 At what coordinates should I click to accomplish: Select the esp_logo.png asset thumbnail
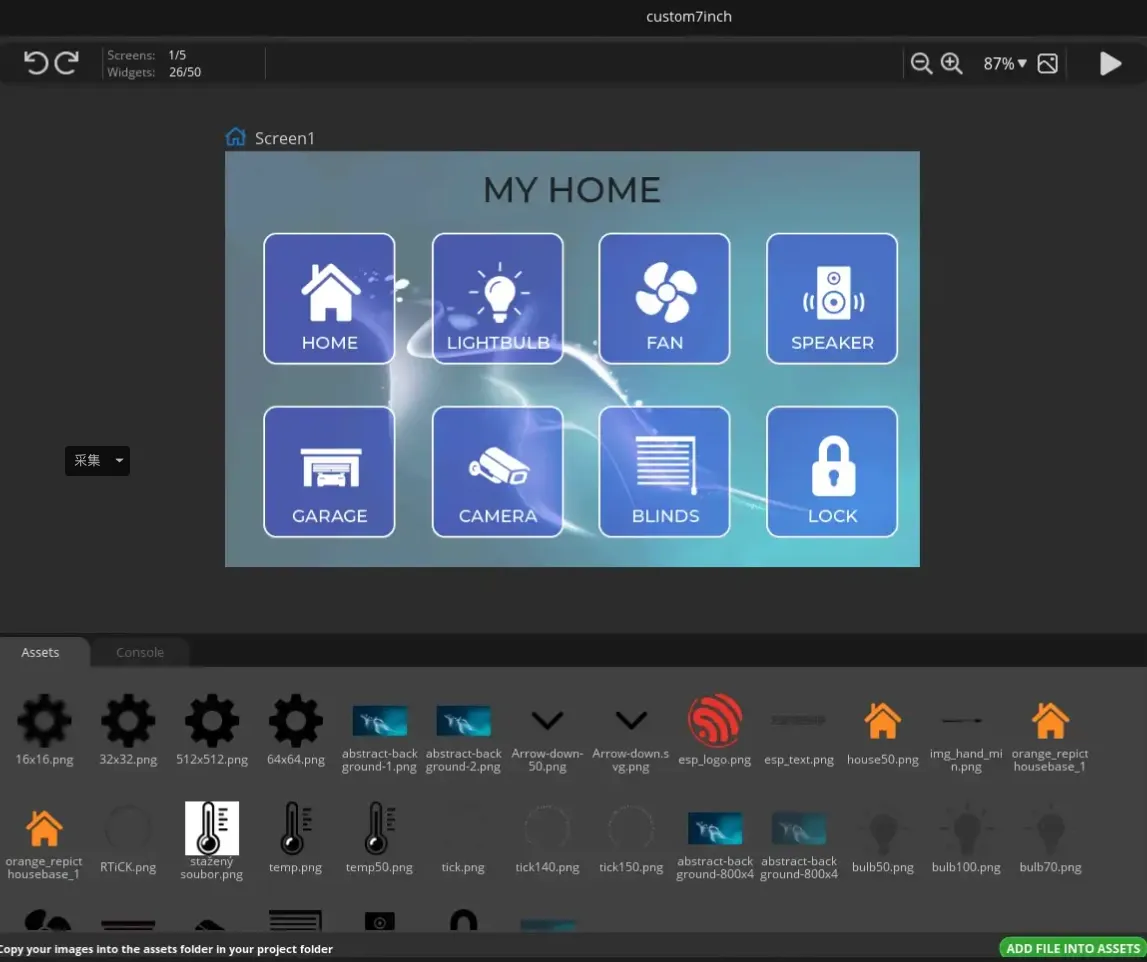coord(715,721)
